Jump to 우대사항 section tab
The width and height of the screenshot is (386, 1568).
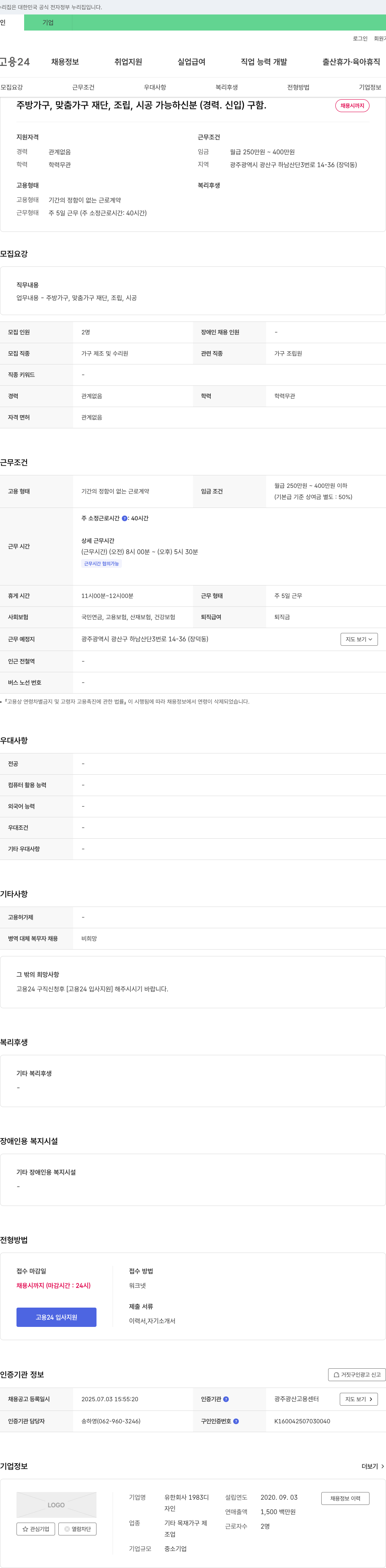coord(155,87)
